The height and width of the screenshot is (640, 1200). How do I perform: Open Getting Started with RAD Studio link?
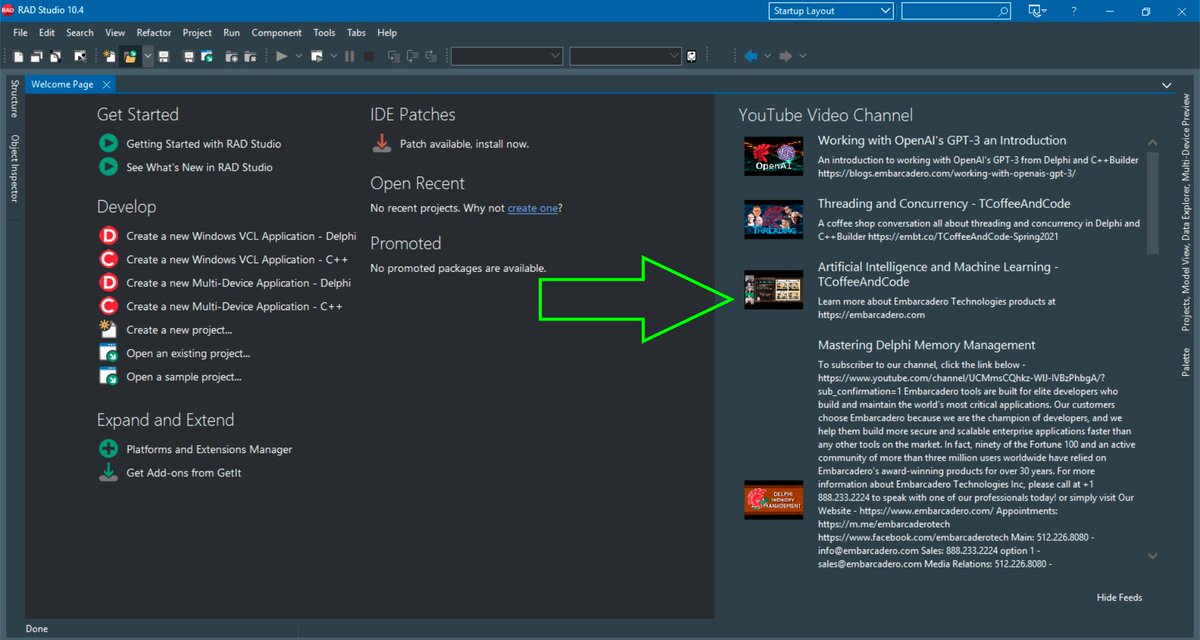click(x=204, y=144)
